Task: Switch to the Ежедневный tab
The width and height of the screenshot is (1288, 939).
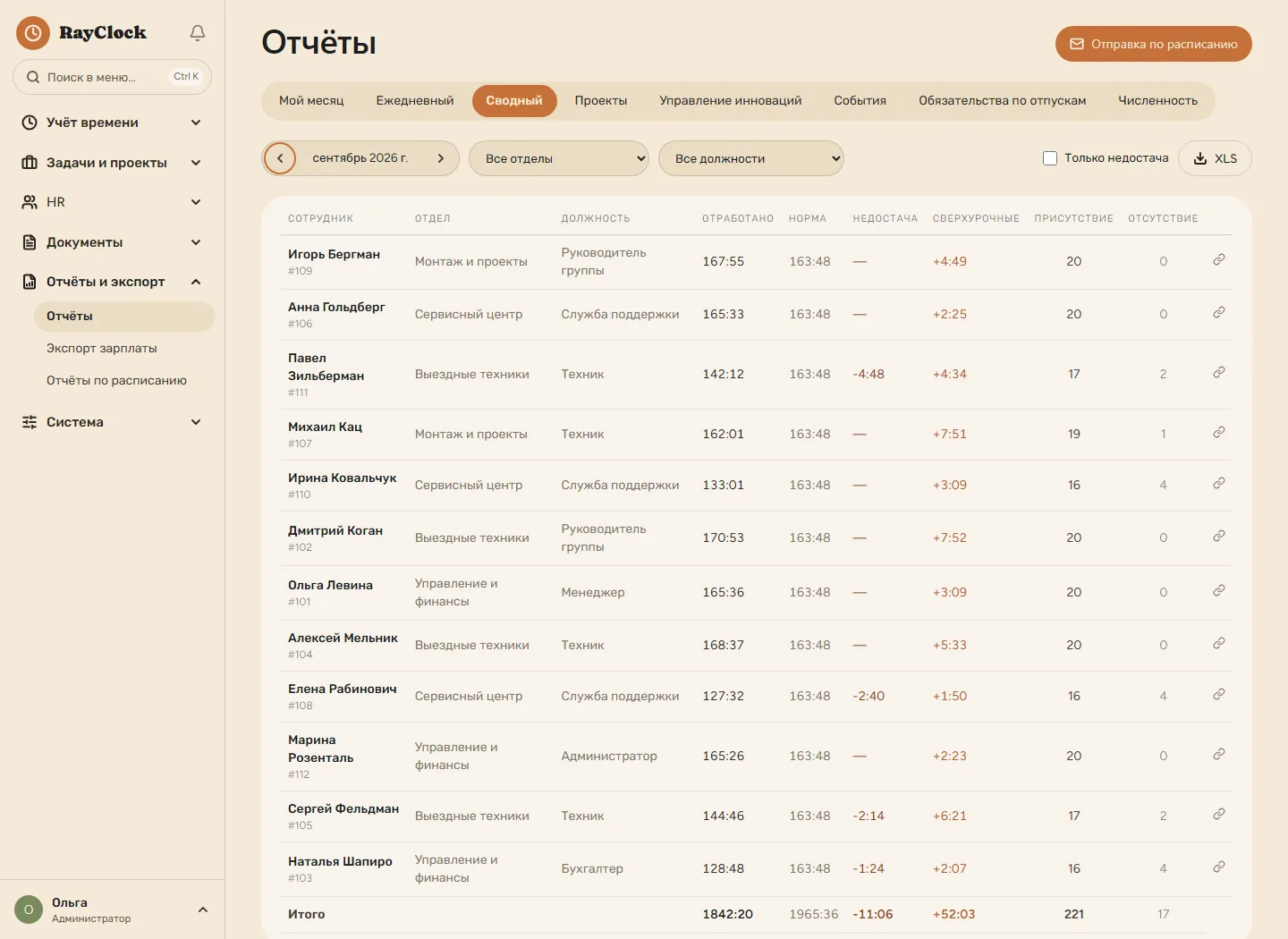Action: (415, 101)
